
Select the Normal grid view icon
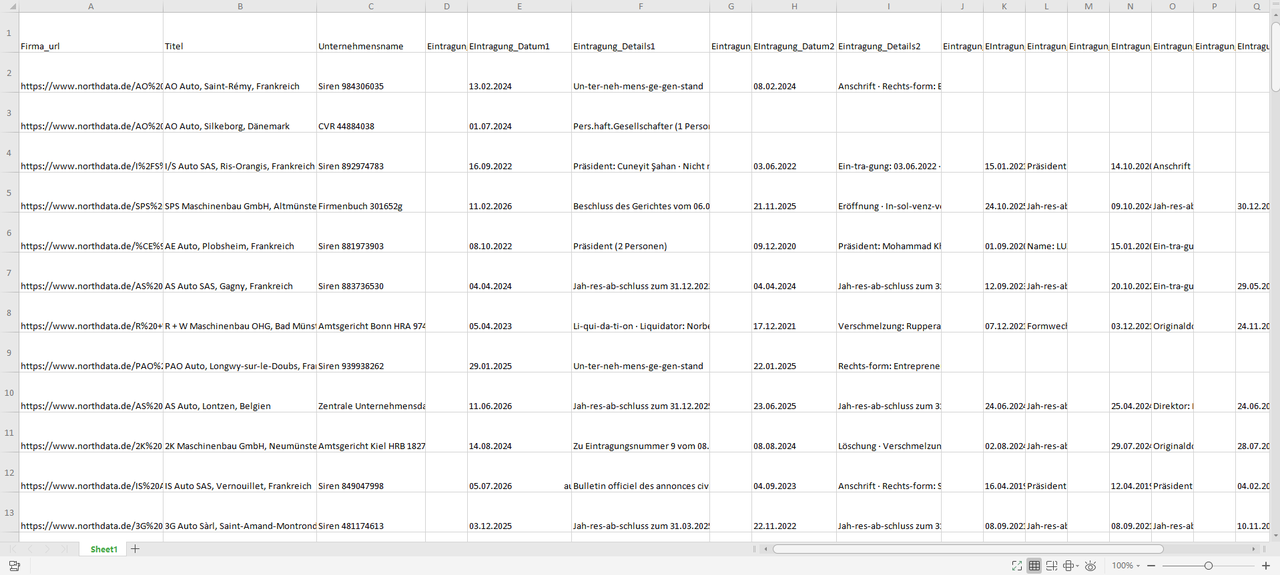tap(1034, 566)
